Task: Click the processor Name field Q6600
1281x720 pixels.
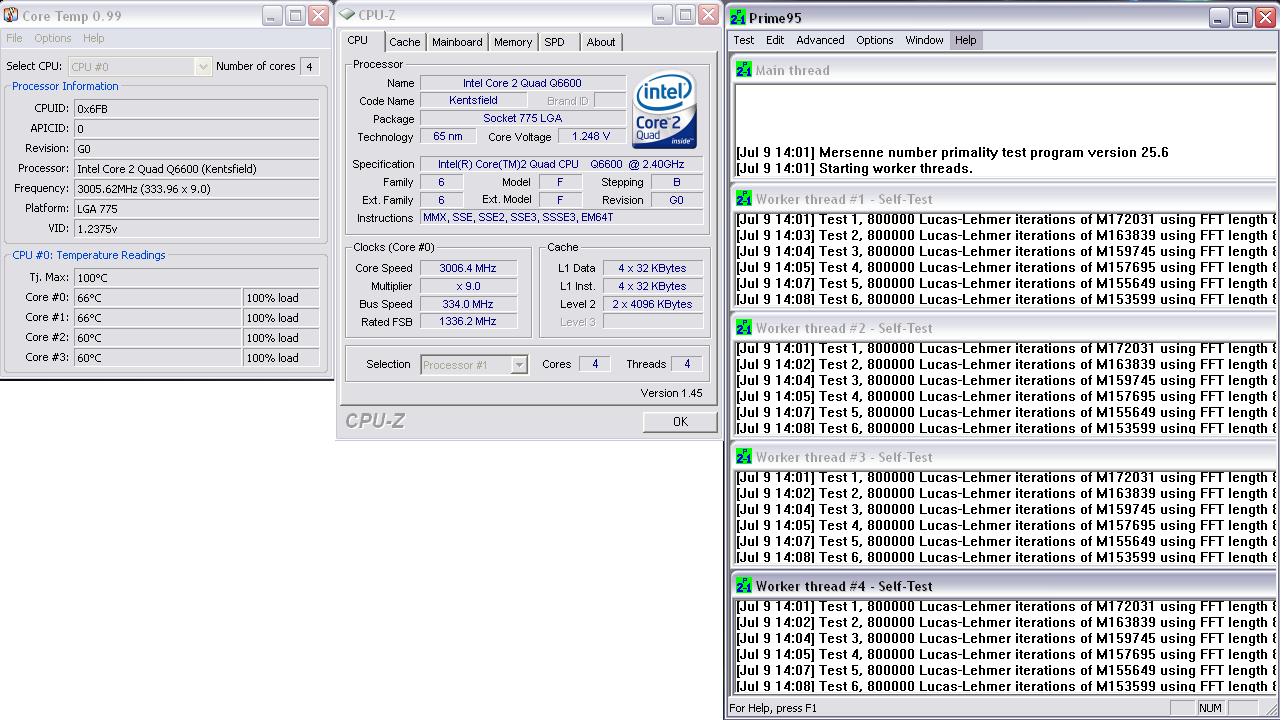Action: click(x=522, y=83)
